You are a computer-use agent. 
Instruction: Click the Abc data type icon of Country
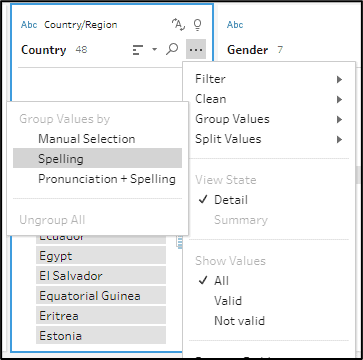[29, 25]
